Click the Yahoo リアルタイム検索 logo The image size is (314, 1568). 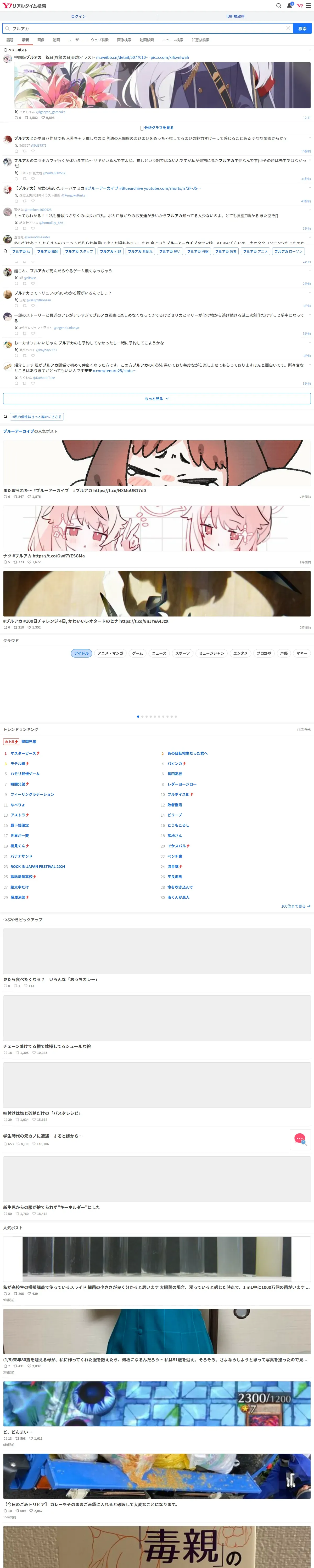tap(24, 5)
